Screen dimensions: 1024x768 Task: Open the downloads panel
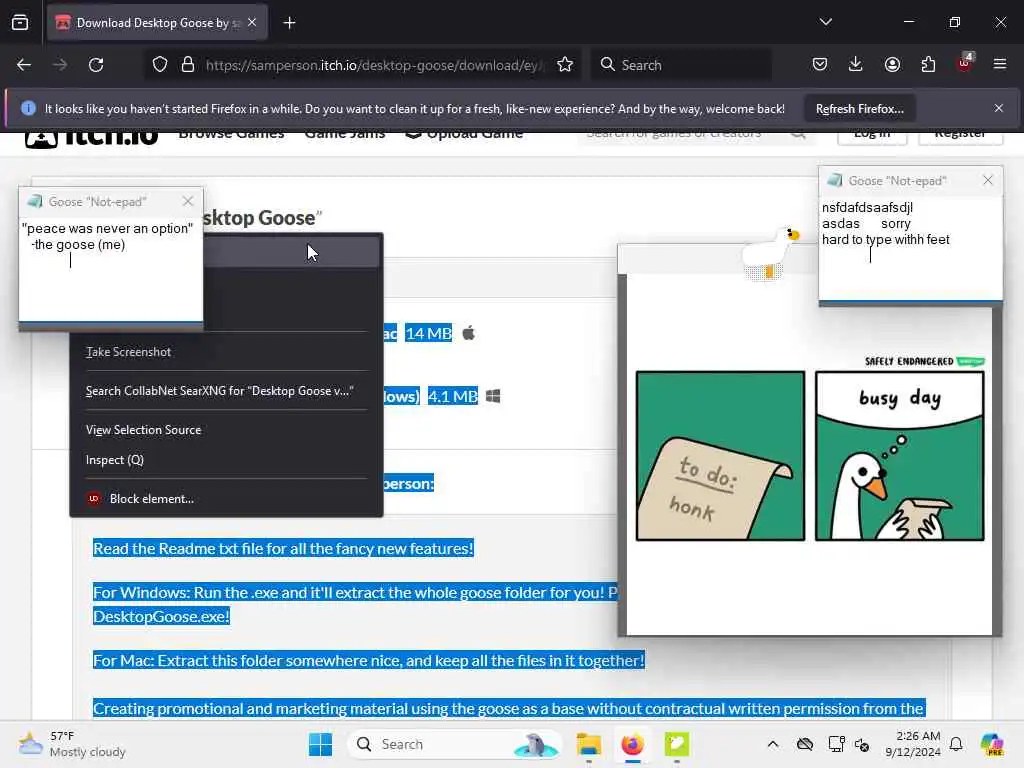pos(856,65)
